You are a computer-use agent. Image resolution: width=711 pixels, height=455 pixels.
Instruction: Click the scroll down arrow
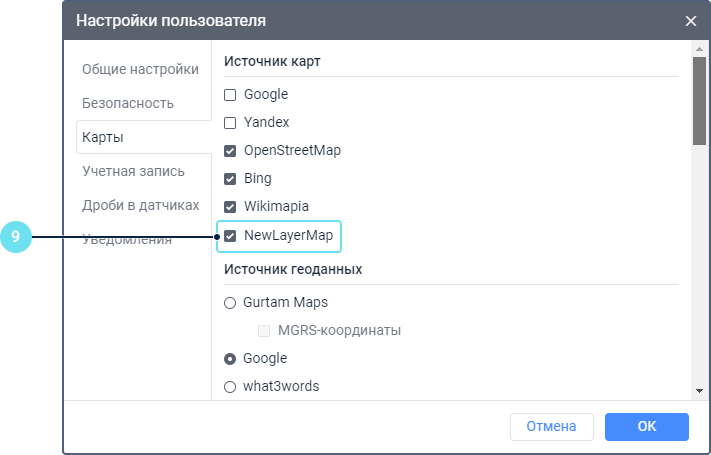tap(699, 390)
